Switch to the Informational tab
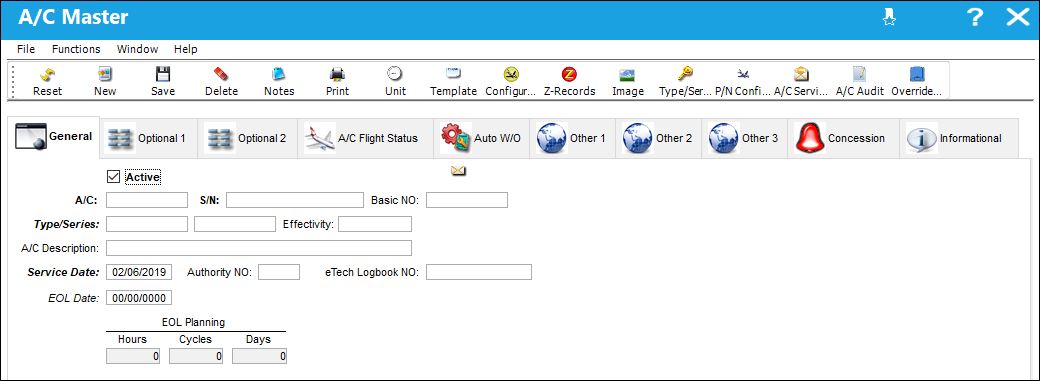The width and height of the screenshot is (1040, 381). click(958, 138)
